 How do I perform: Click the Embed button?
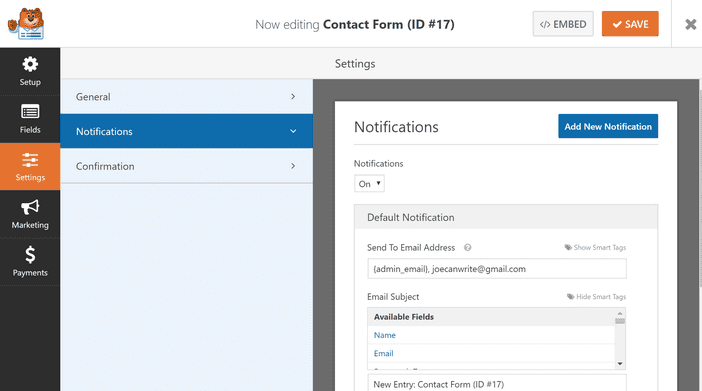point(563,24)
